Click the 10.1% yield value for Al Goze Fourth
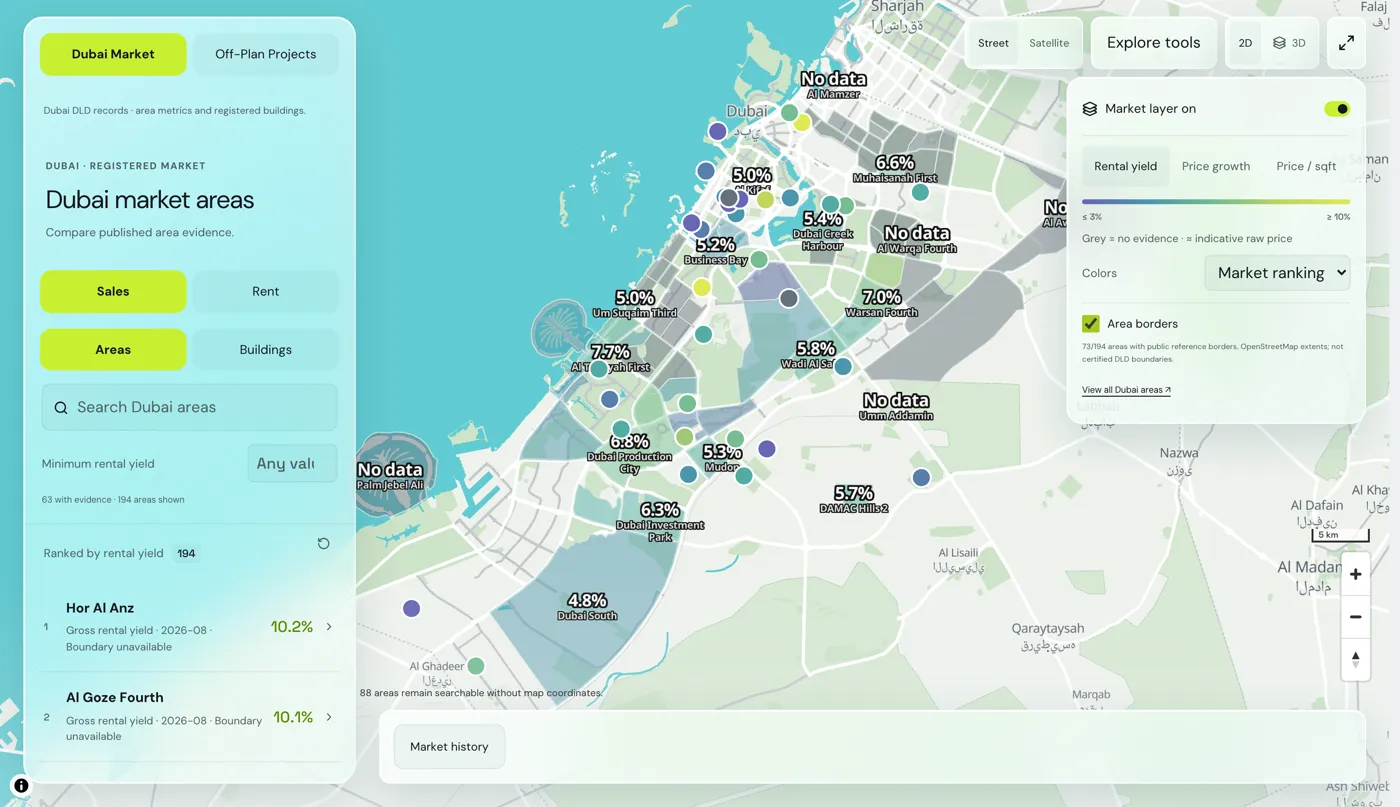 [293, 717]
